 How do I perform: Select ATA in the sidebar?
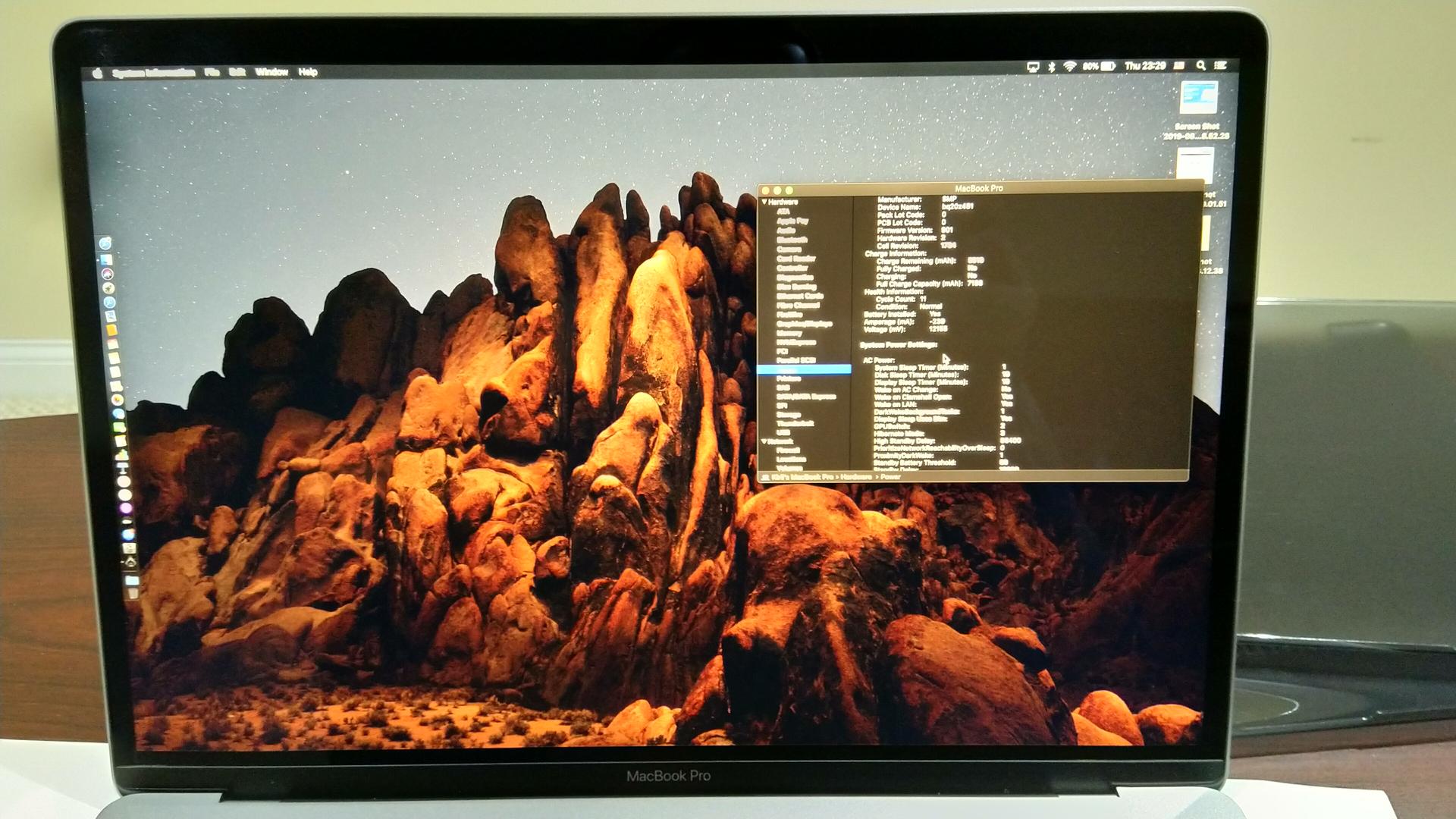[783, 211]
